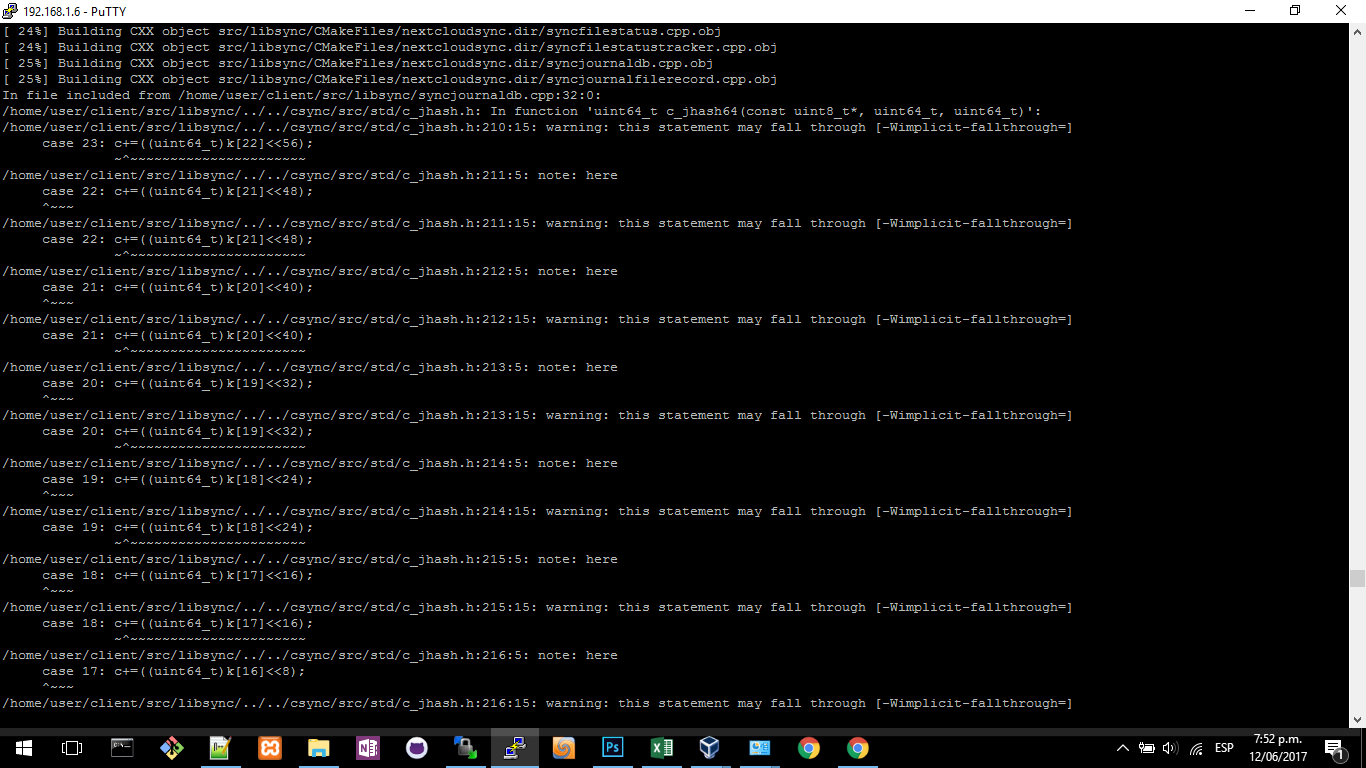Click the scrollbar up arrow in PuTTY

[1357, 30]
